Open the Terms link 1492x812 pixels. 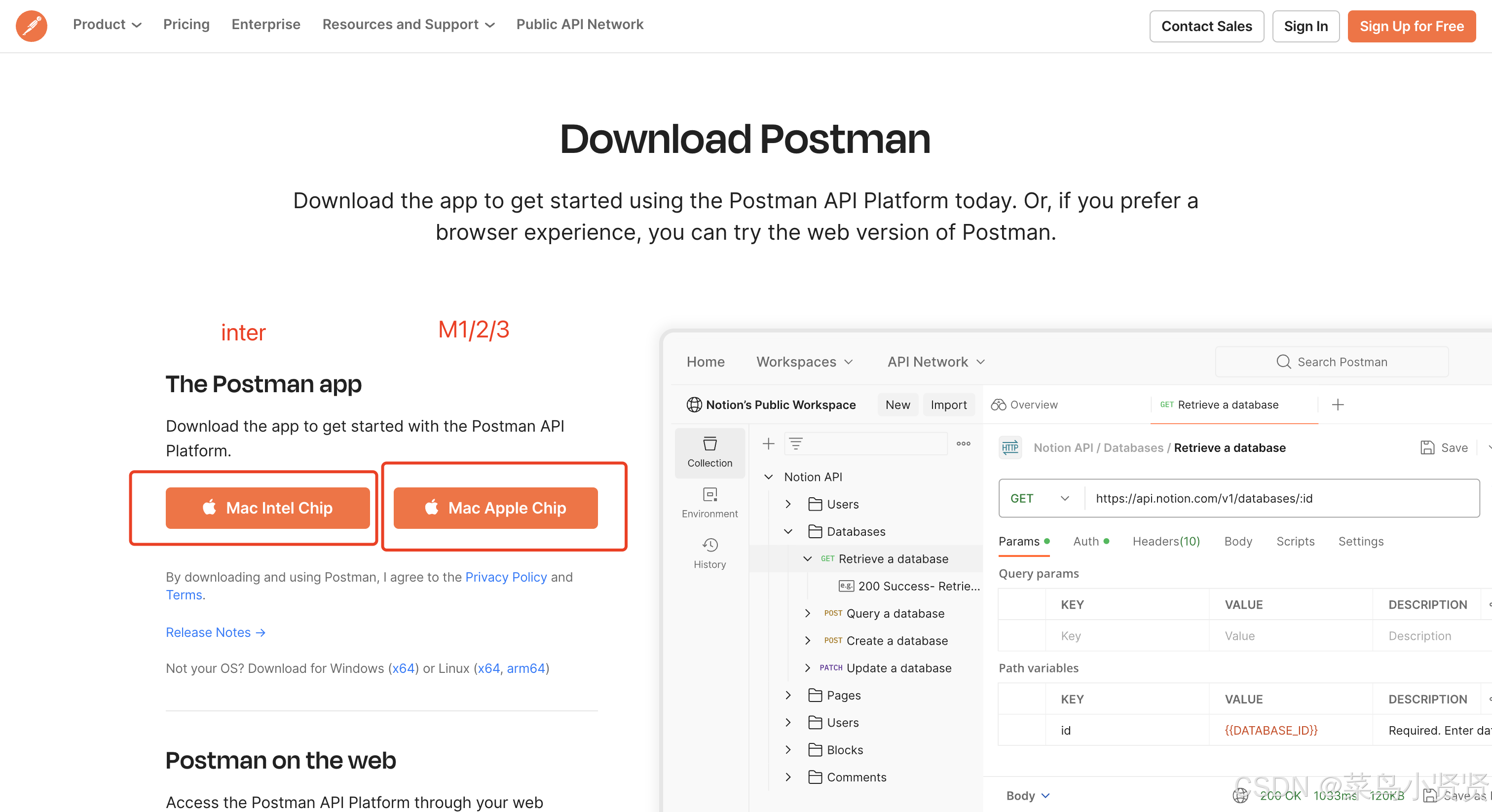(x=184, y=595)
